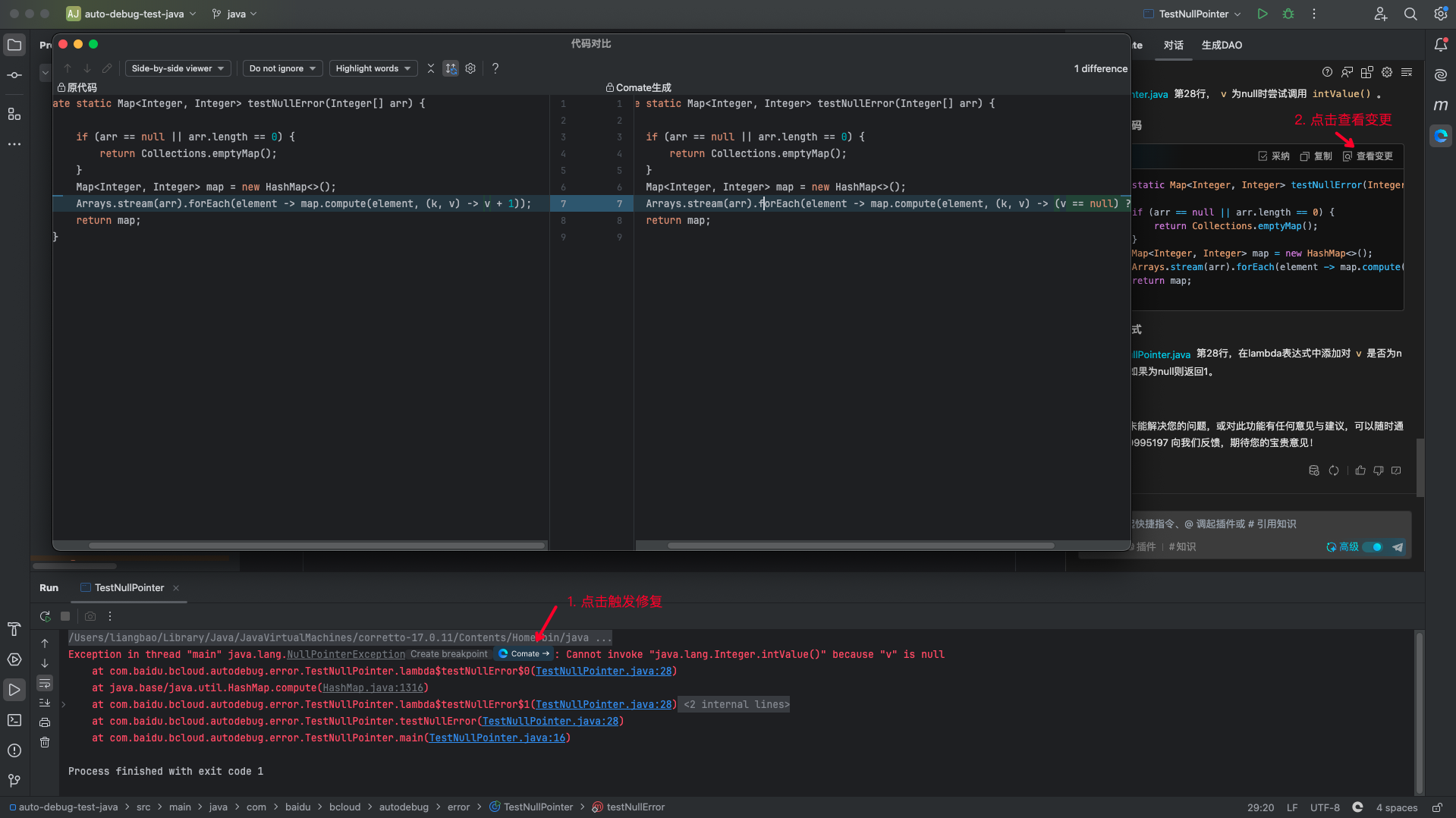Open HashMap.java:1316 stack trace link

point(373,687)
